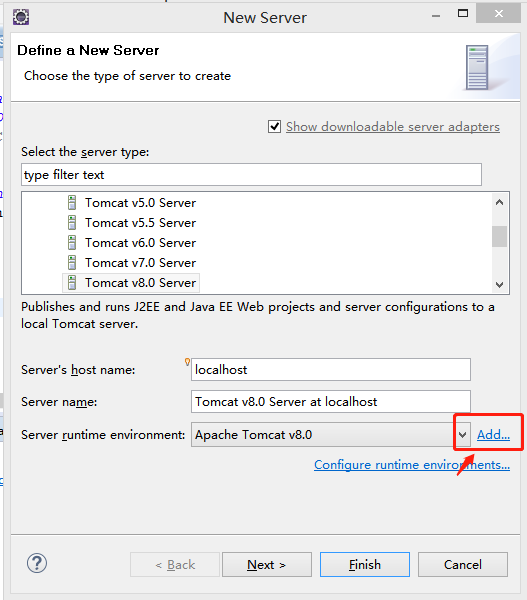Screen dimensions: 527x600
Task: Click the server tower wizard image
Action: point(477,67)
